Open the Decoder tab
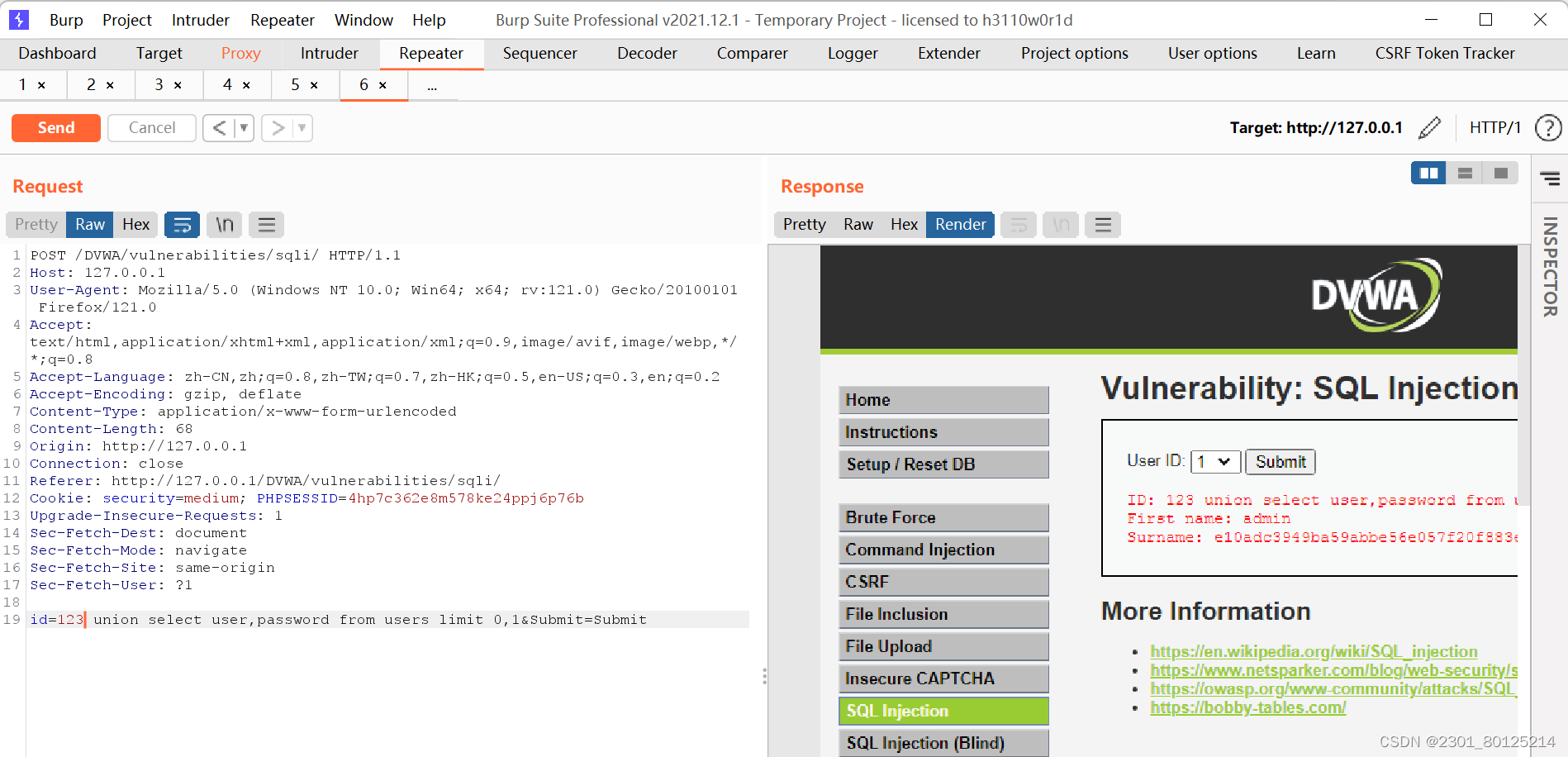The image size is (1568, 757). [x=647, y=54]
